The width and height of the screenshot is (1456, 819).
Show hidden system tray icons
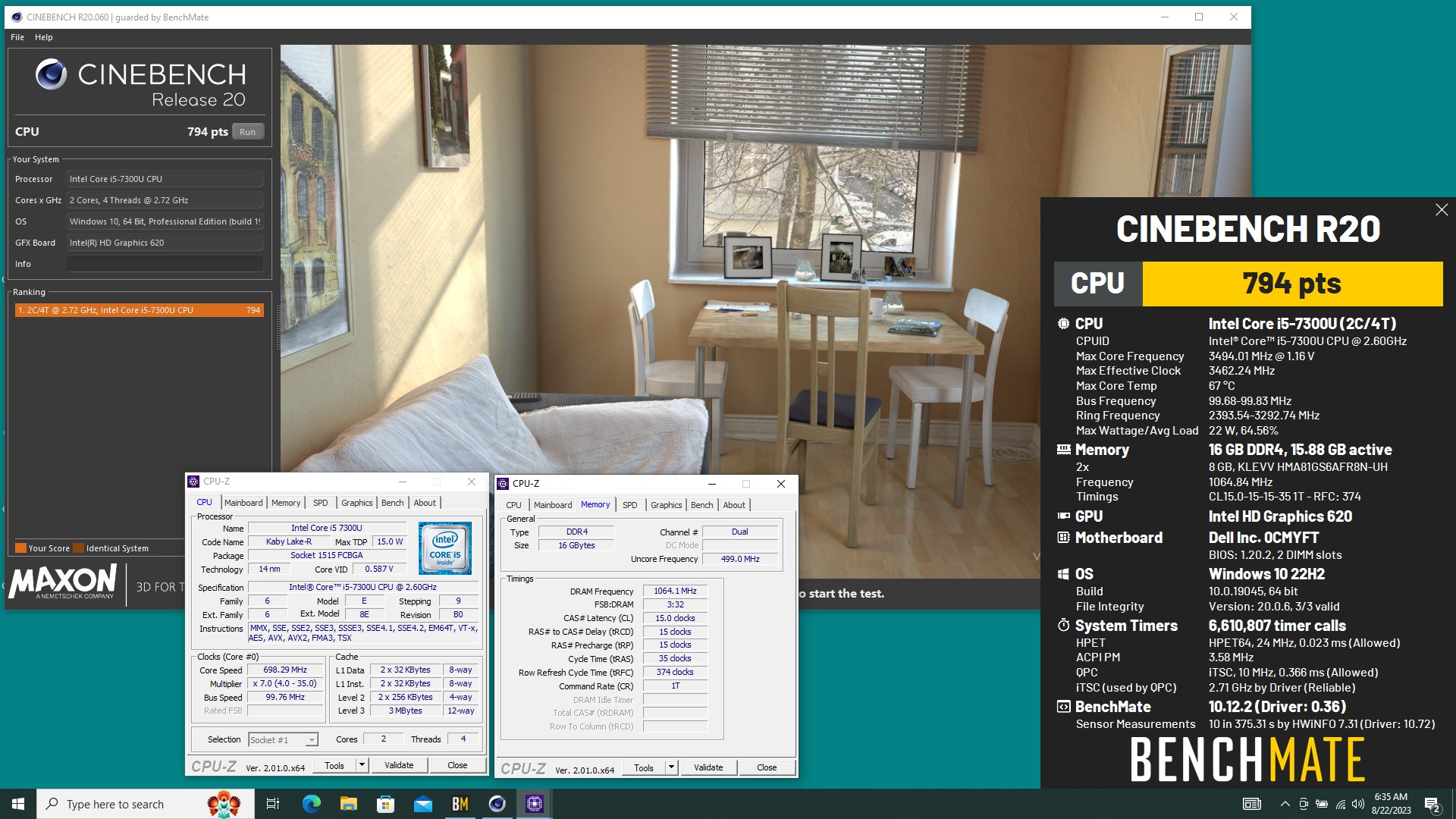[1285, 804]
